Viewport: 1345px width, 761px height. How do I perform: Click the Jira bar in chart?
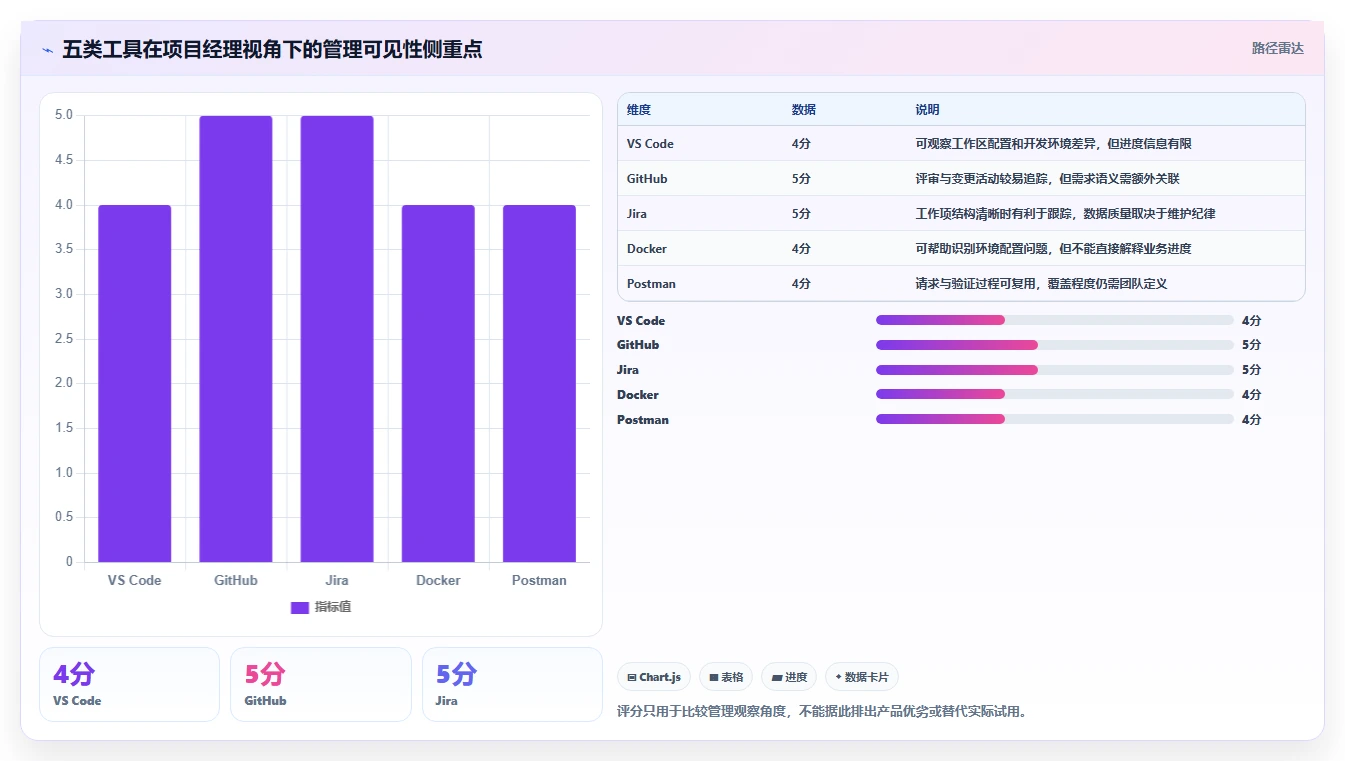tap(337, 339)
